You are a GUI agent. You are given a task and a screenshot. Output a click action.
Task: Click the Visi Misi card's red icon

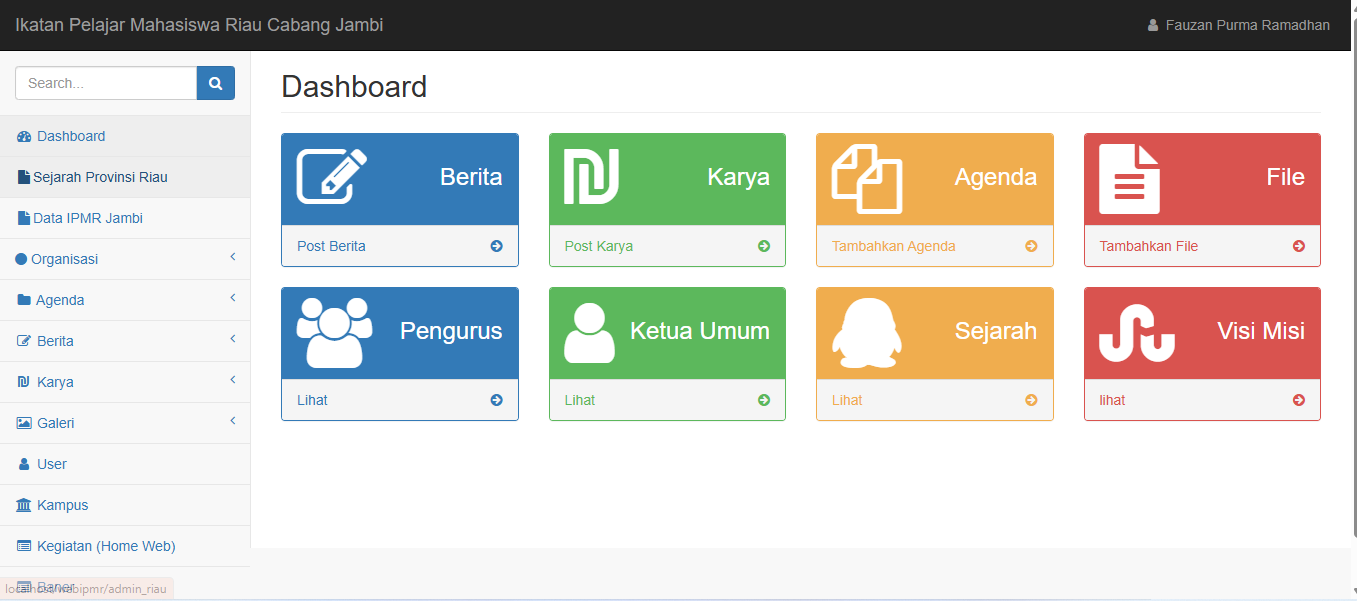pyautogui.click(x=1136, y=333)
